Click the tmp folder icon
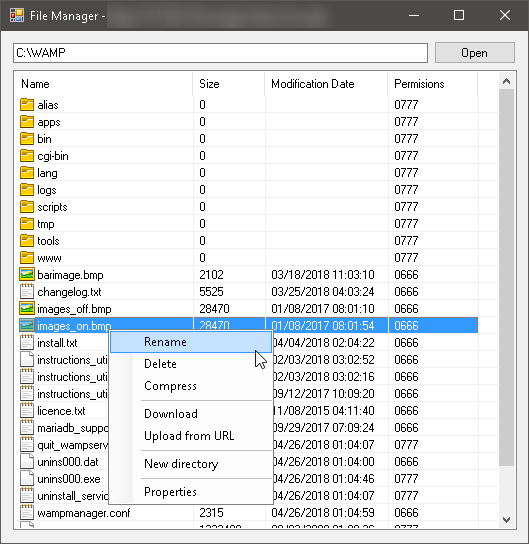529x544 pixels. pos(27,223)
